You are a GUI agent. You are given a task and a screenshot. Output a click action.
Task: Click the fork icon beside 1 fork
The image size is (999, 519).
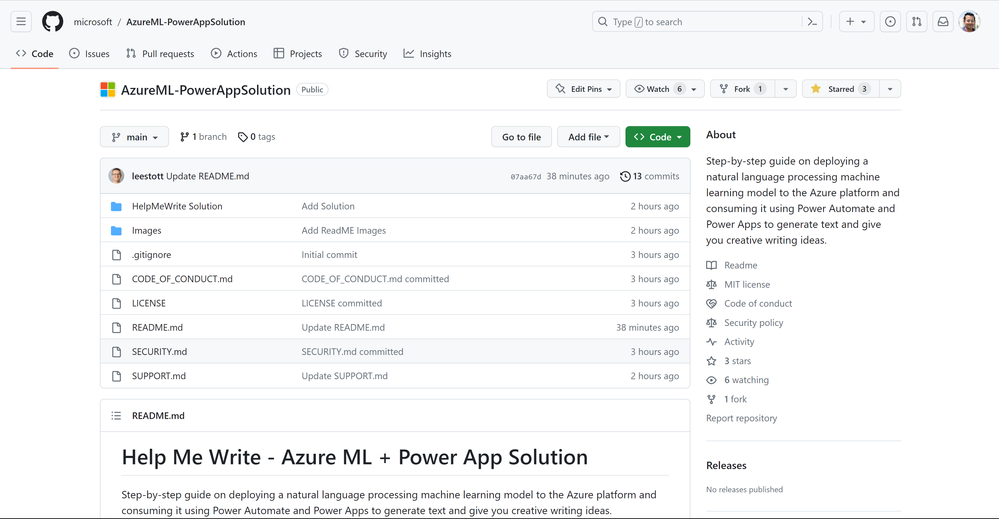point(712,399)
